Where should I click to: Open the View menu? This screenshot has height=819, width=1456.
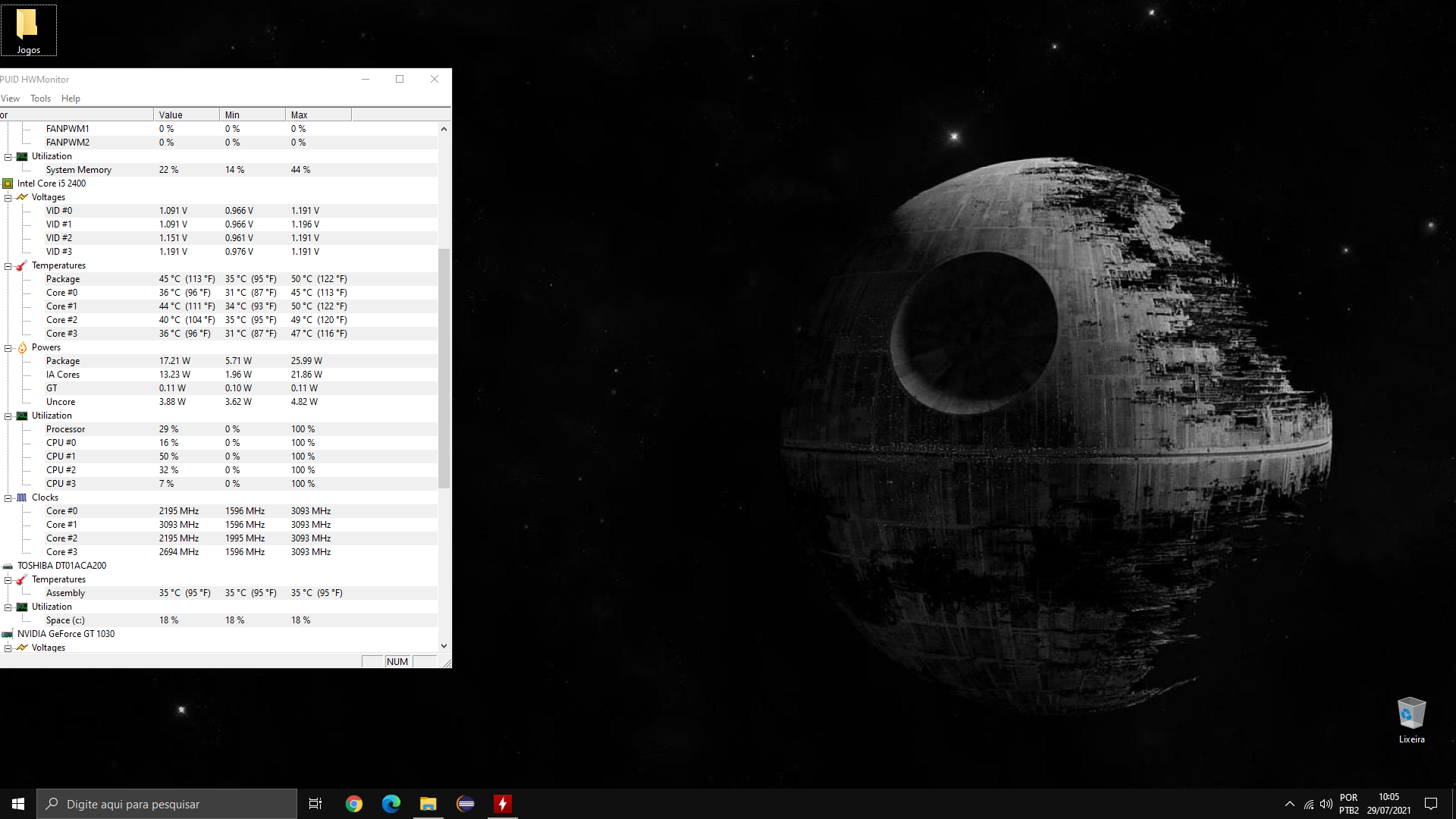[10, 99]
